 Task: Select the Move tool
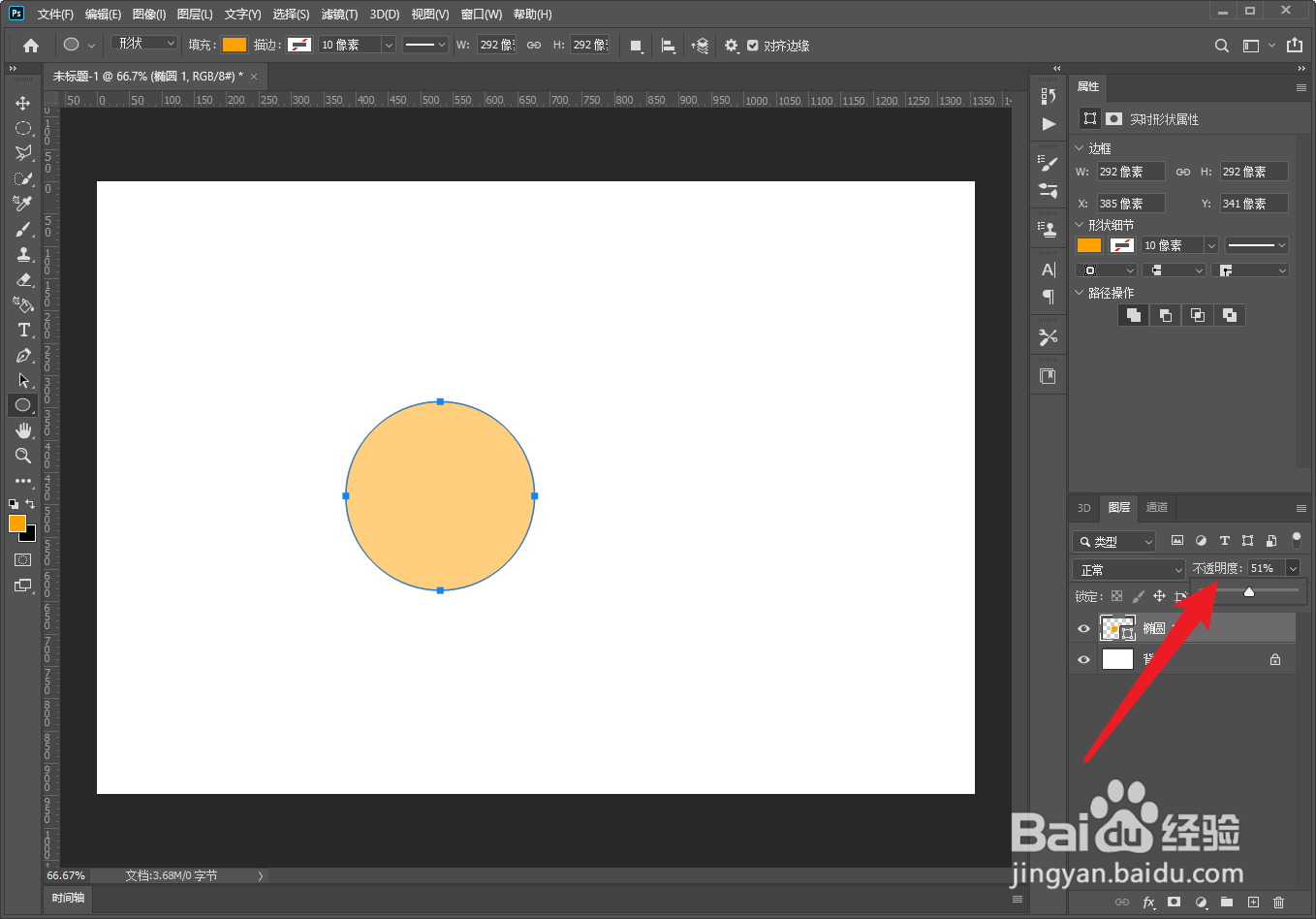click(x=23, y=103)
